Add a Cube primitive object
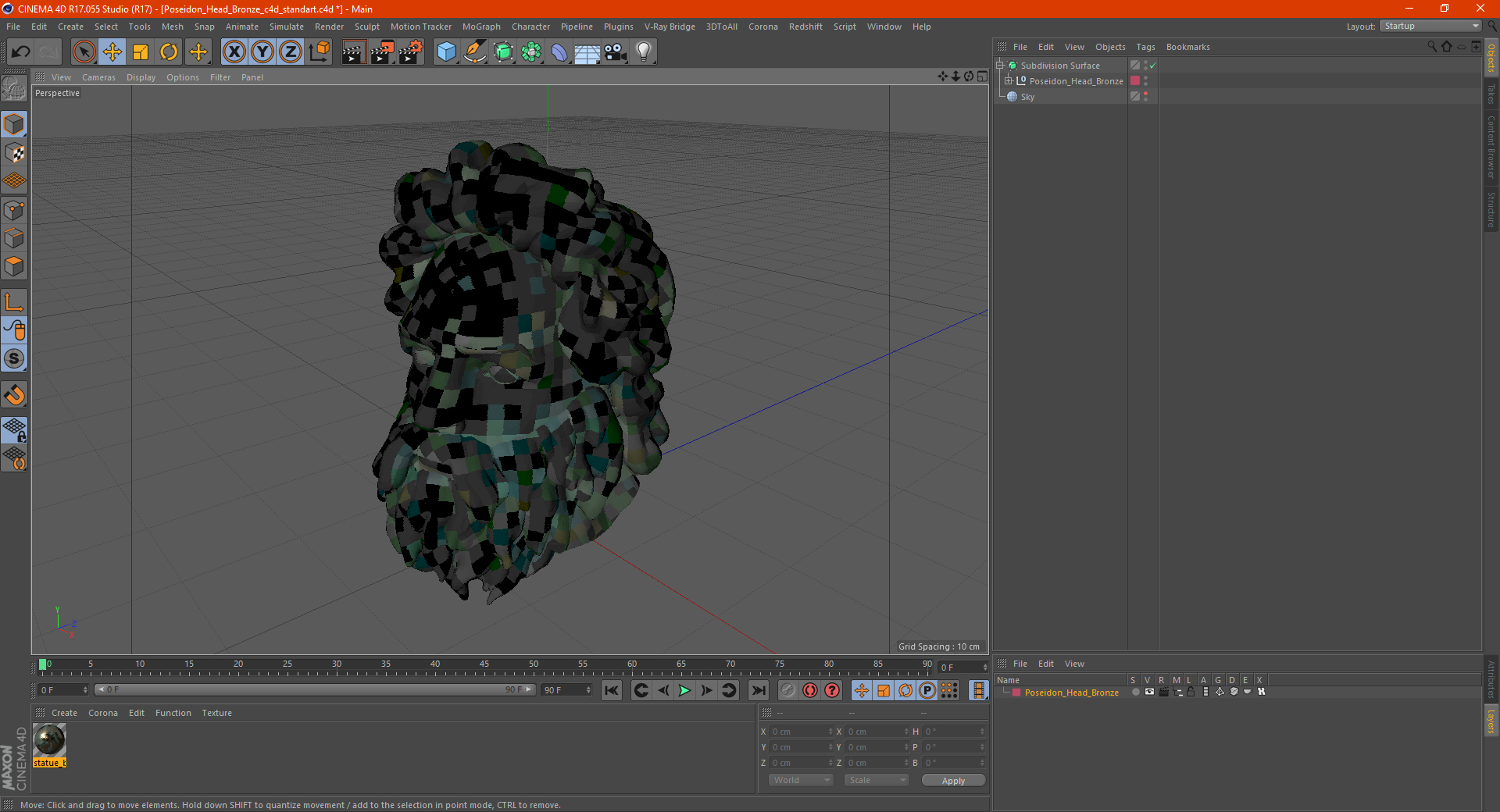Image resolution: width=1500 pixels, height=812 pixels. point(446,52)
